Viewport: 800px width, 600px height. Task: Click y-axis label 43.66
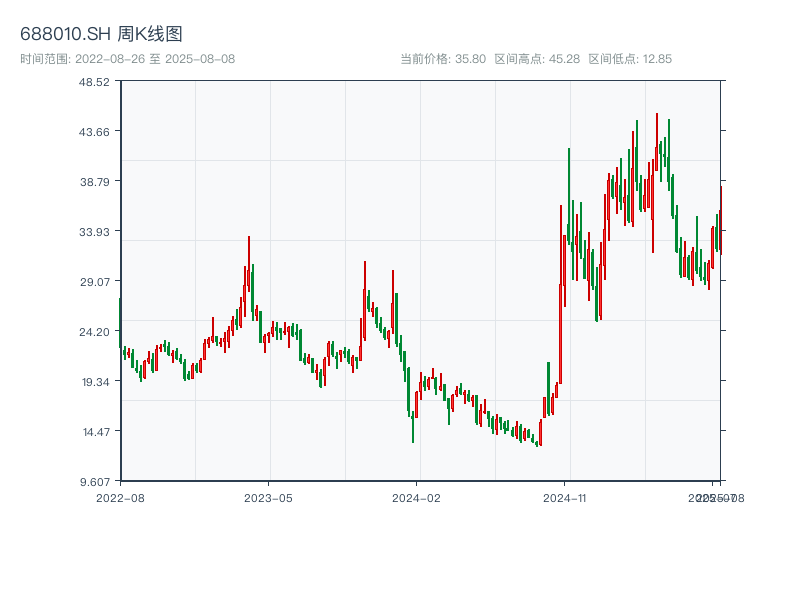click(x=94, y=132)
